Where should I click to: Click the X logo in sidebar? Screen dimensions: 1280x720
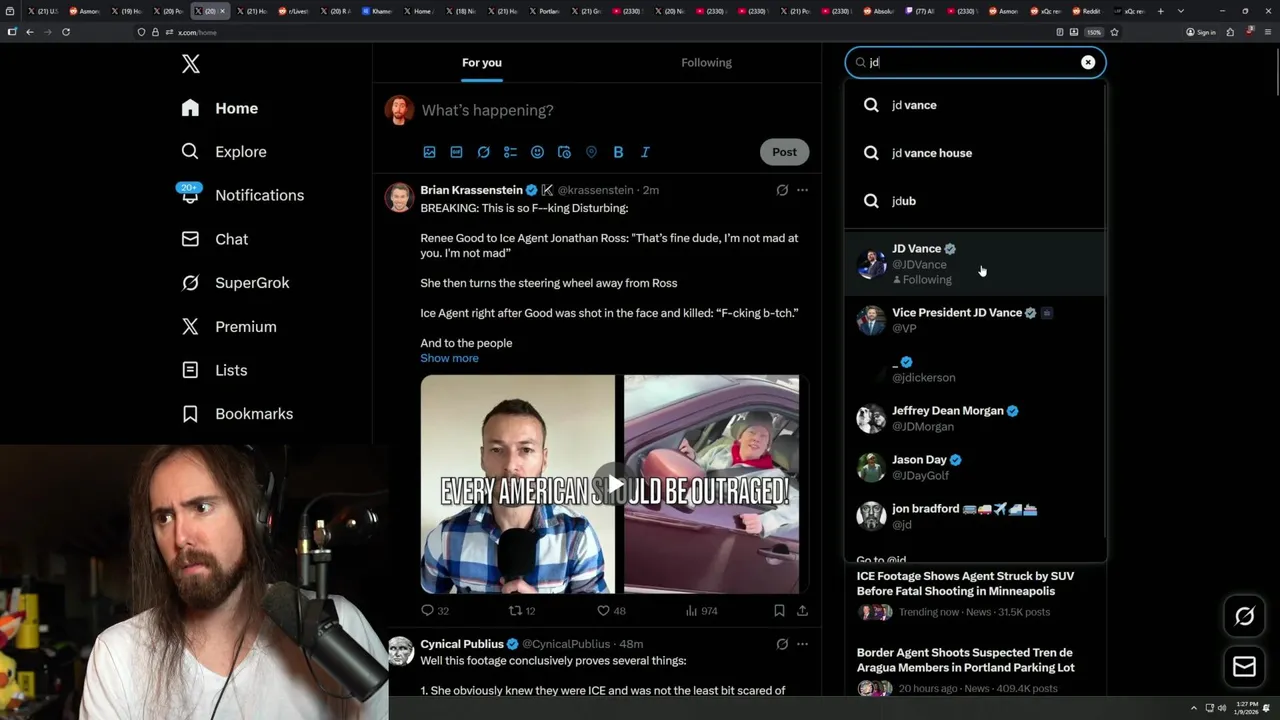tap(191, 64)
